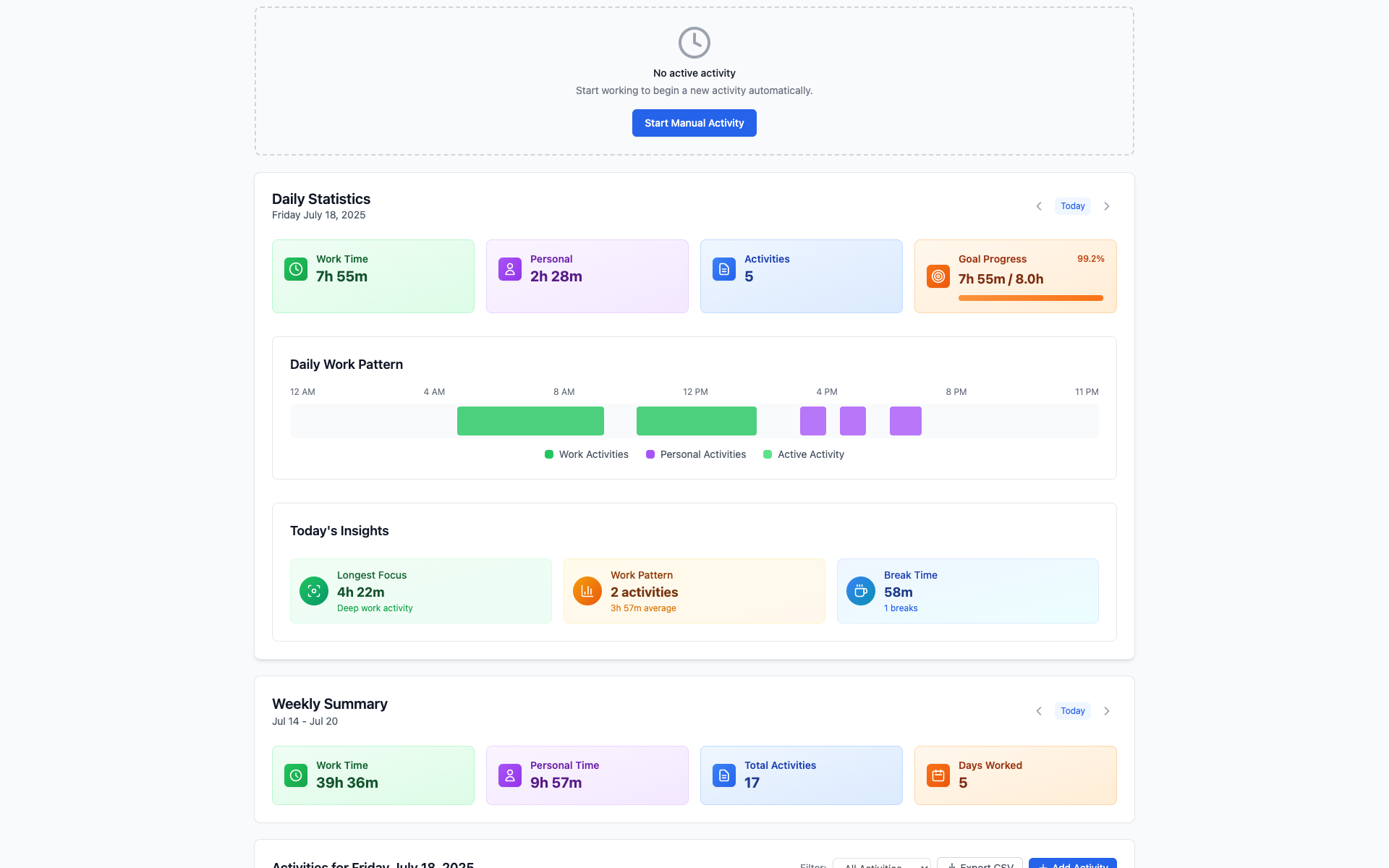Viewport: 1389px width, 868px height.
Task: Click the purple person icon in Personal Time card
Action: (x=510, y=775)
